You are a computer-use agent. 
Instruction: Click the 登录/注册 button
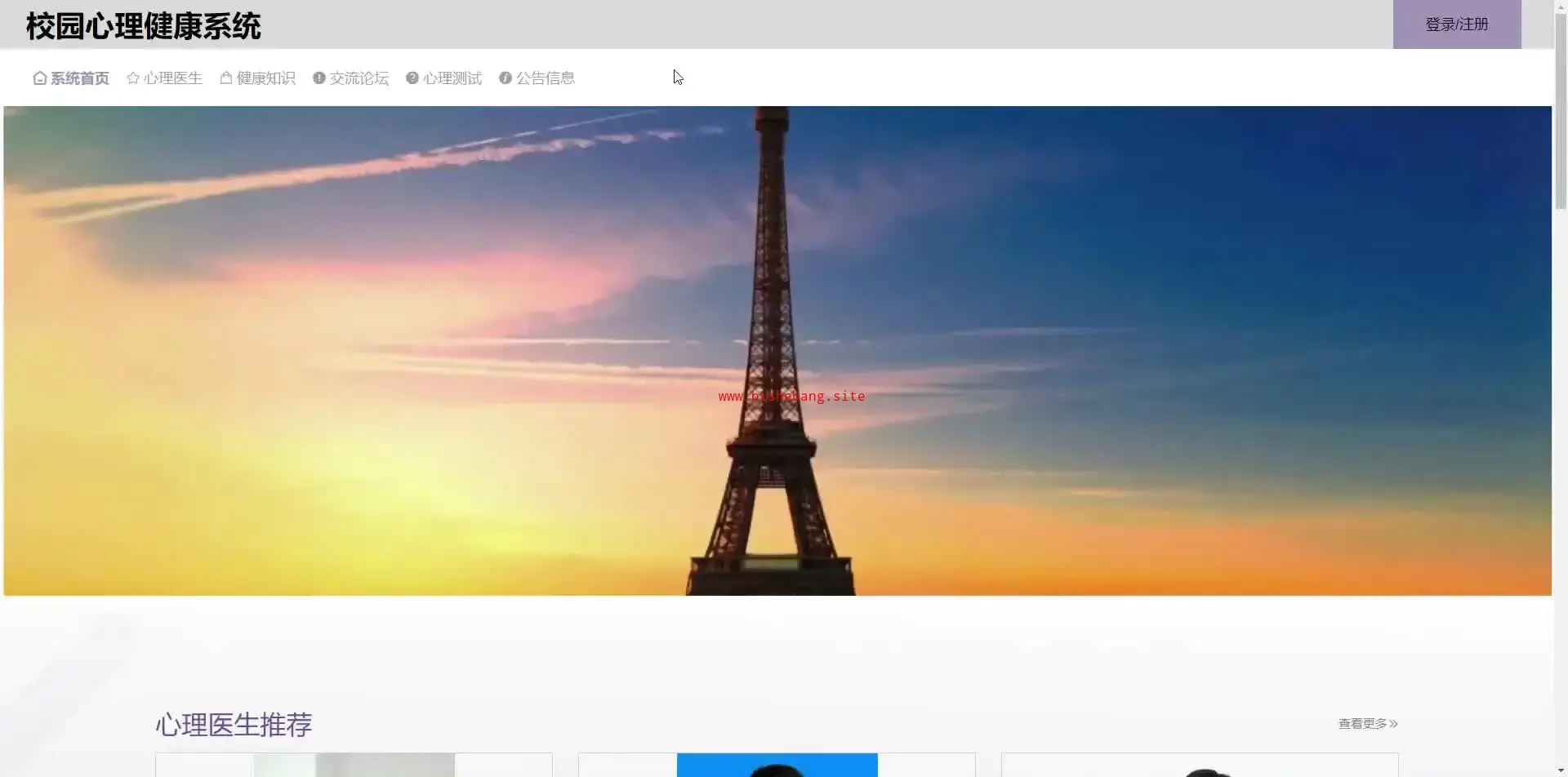1457,24
